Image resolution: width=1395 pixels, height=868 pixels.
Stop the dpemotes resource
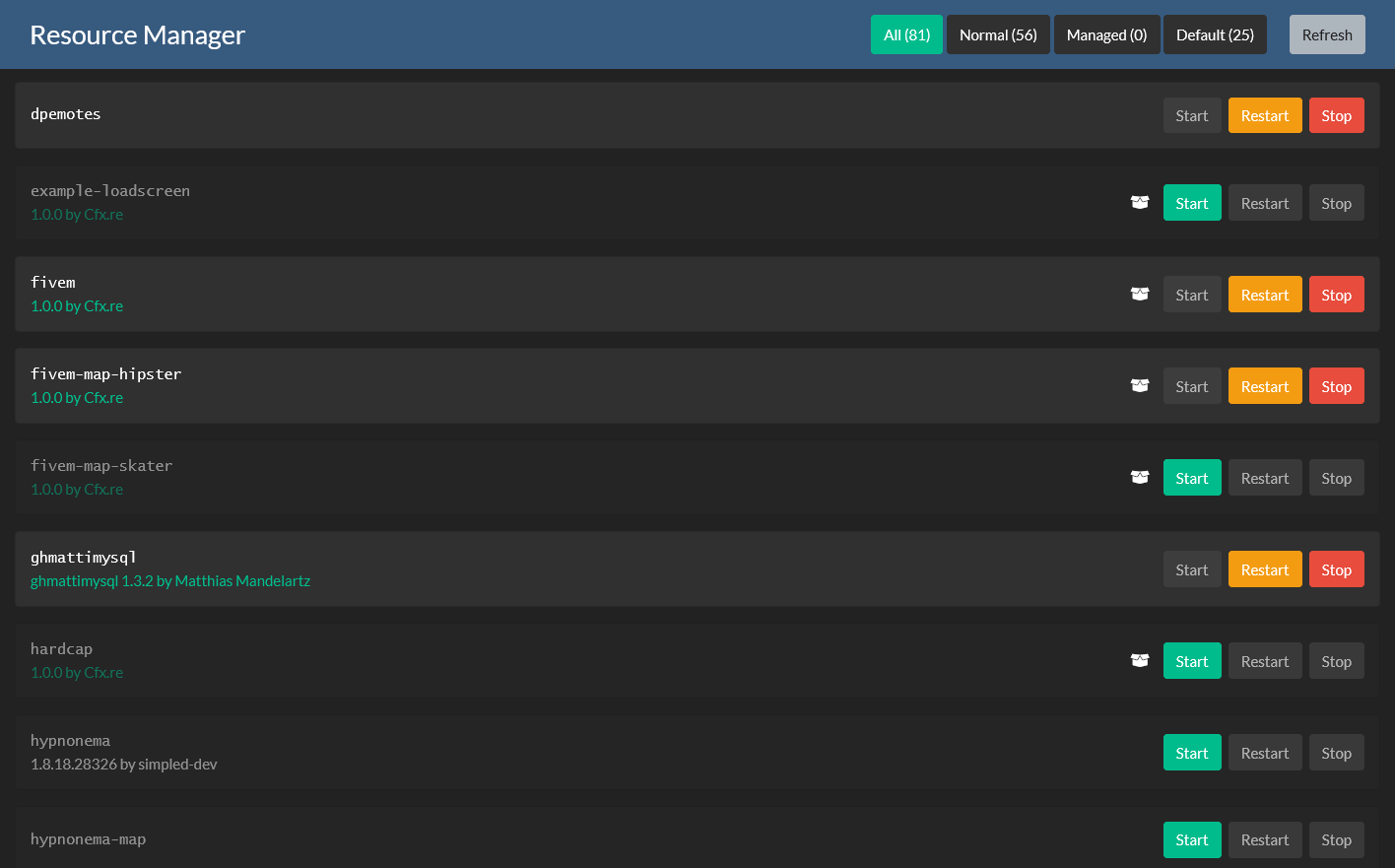[1337, 115]
